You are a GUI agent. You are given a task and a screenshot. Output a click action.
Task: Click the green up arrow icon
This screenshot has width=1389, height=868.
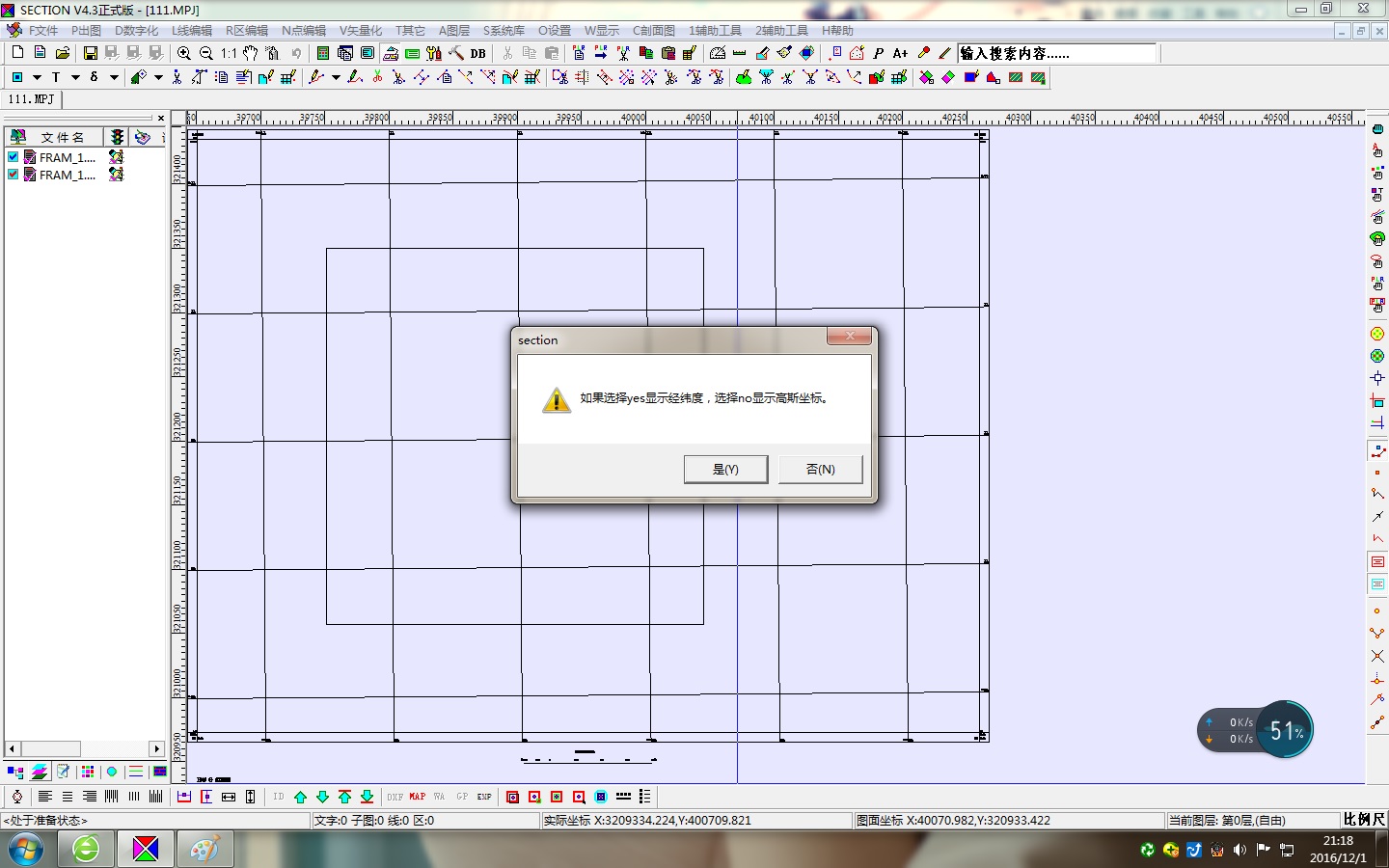(300, 797)
